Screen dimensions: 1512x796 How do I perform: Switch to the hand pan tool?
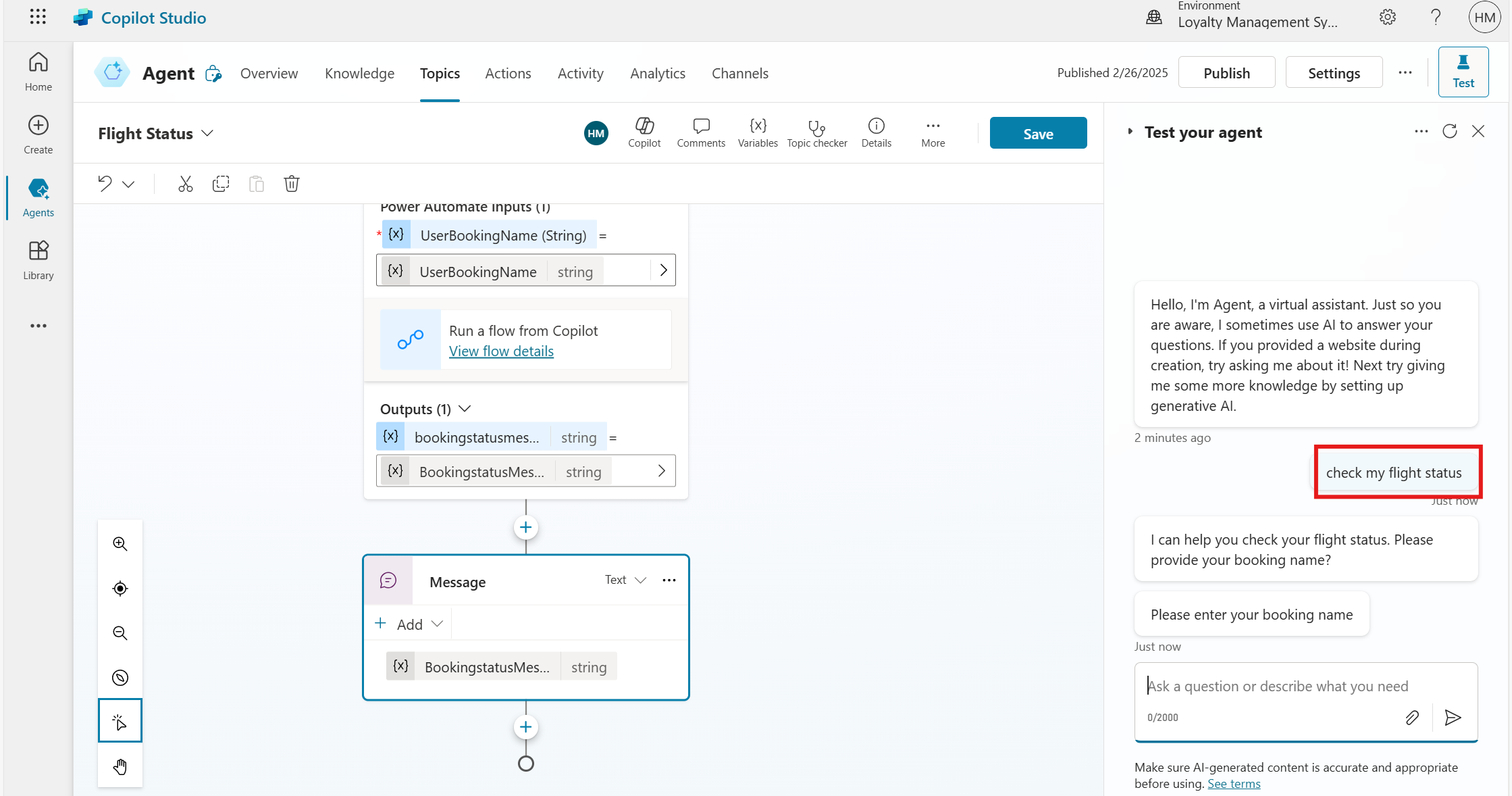(x=120, y=766)
